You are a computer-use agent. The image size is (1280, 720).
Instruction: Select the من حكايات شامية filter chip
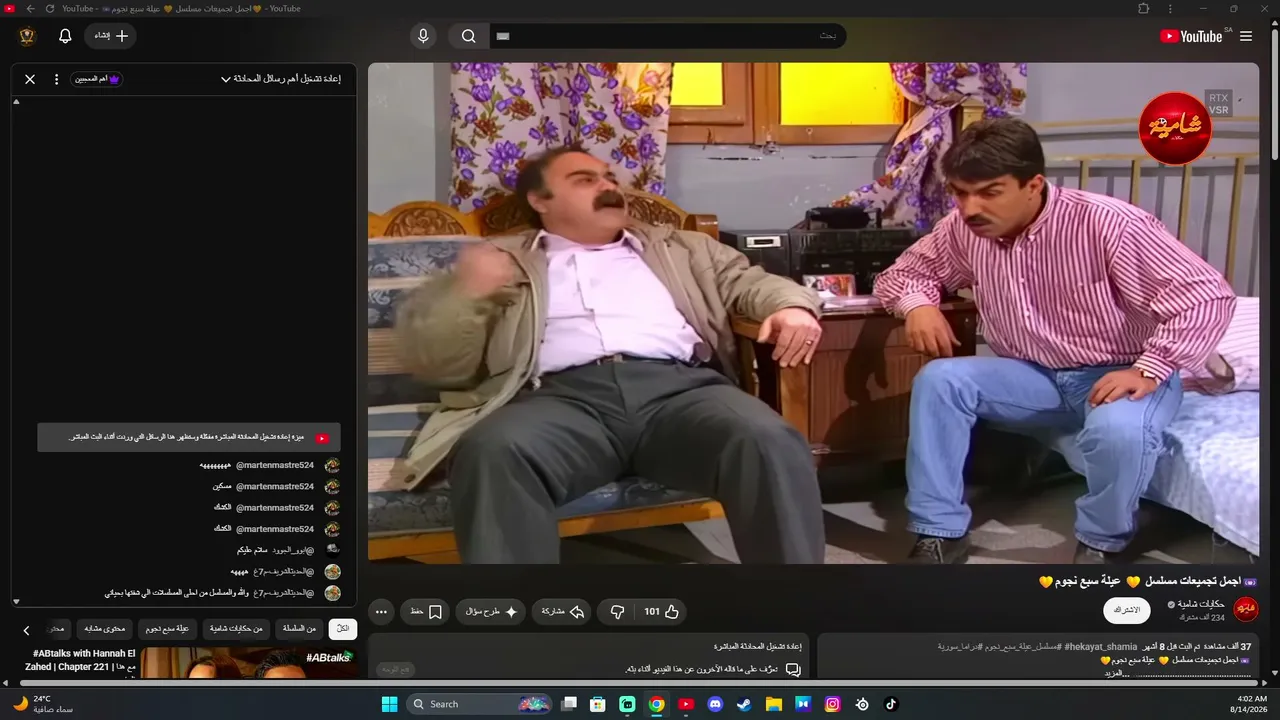click(236, 629)
